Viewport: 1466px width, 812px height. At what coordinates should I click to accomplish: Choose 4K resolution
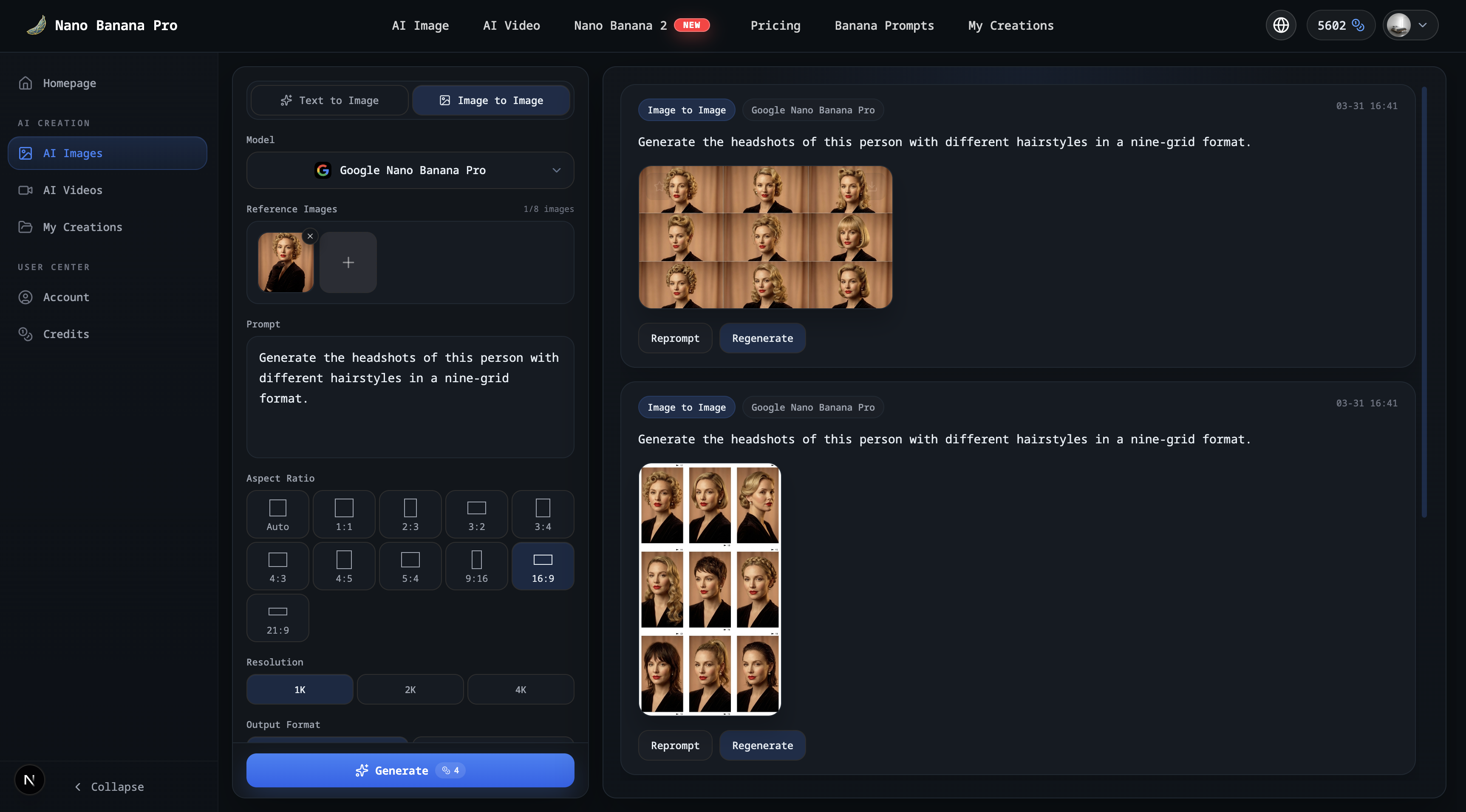[x=520, y=689]
